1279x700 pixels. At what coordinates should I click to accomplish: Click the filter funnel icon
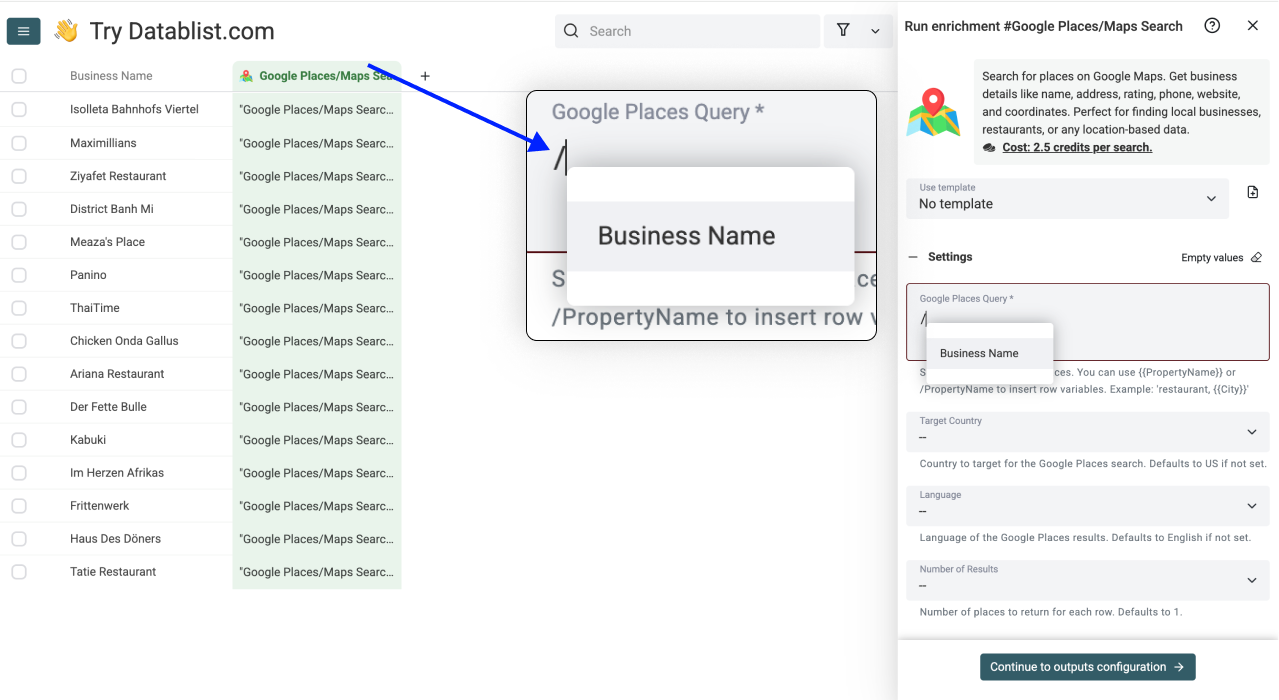coord(843,31)
